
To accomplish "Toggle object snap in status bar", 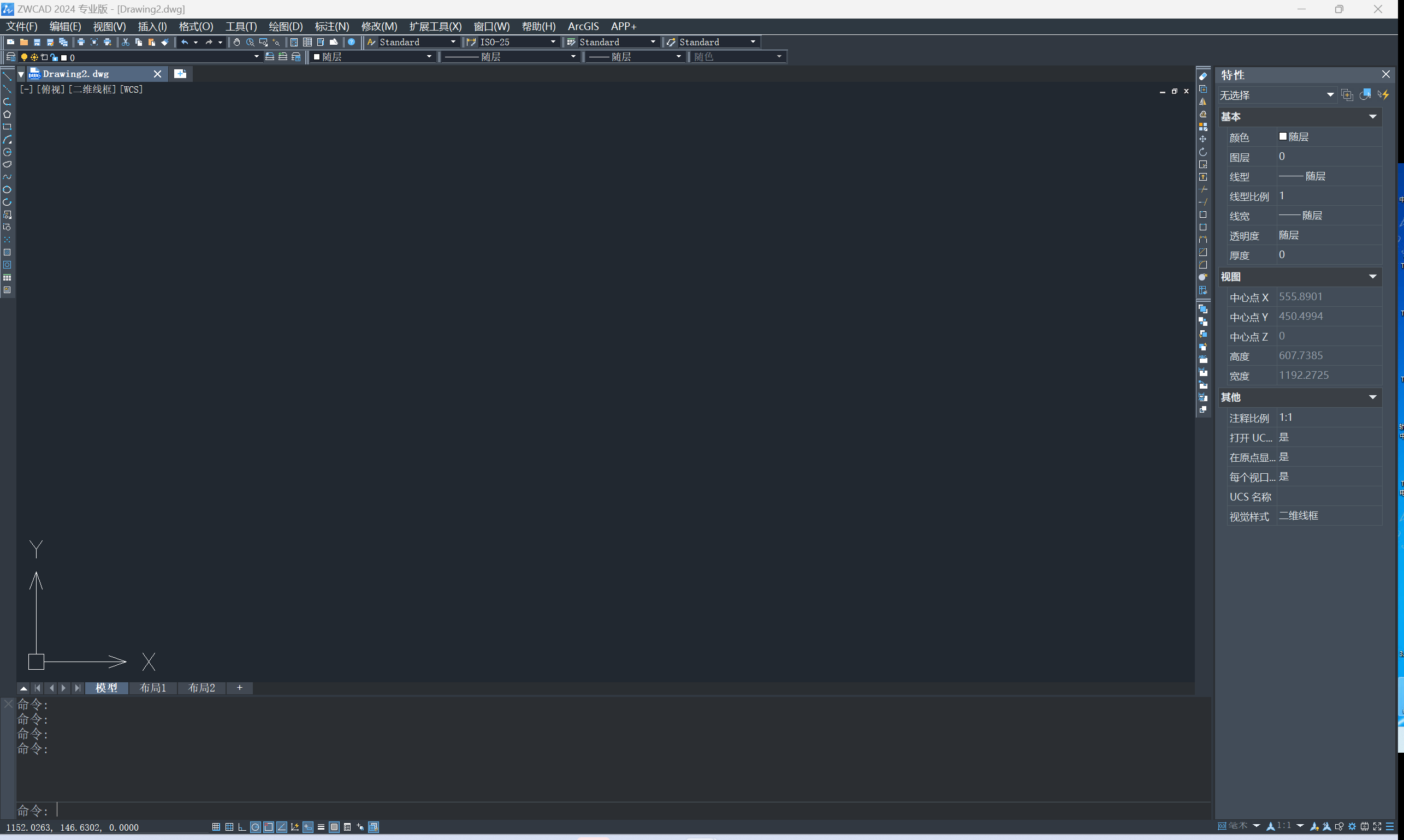I will coord(269,827).
